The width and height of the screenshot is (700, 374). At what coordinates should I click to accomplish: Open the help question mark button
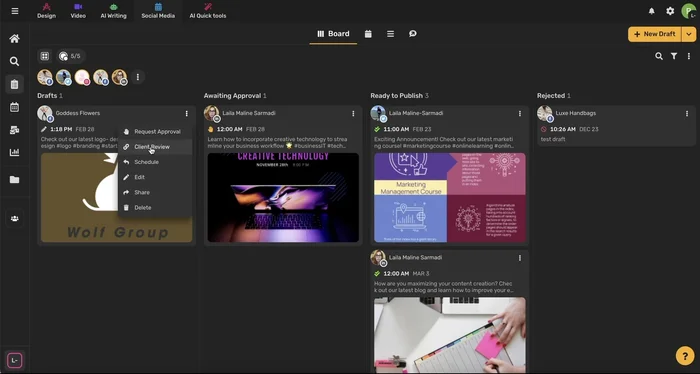click(x=685, y=356)
